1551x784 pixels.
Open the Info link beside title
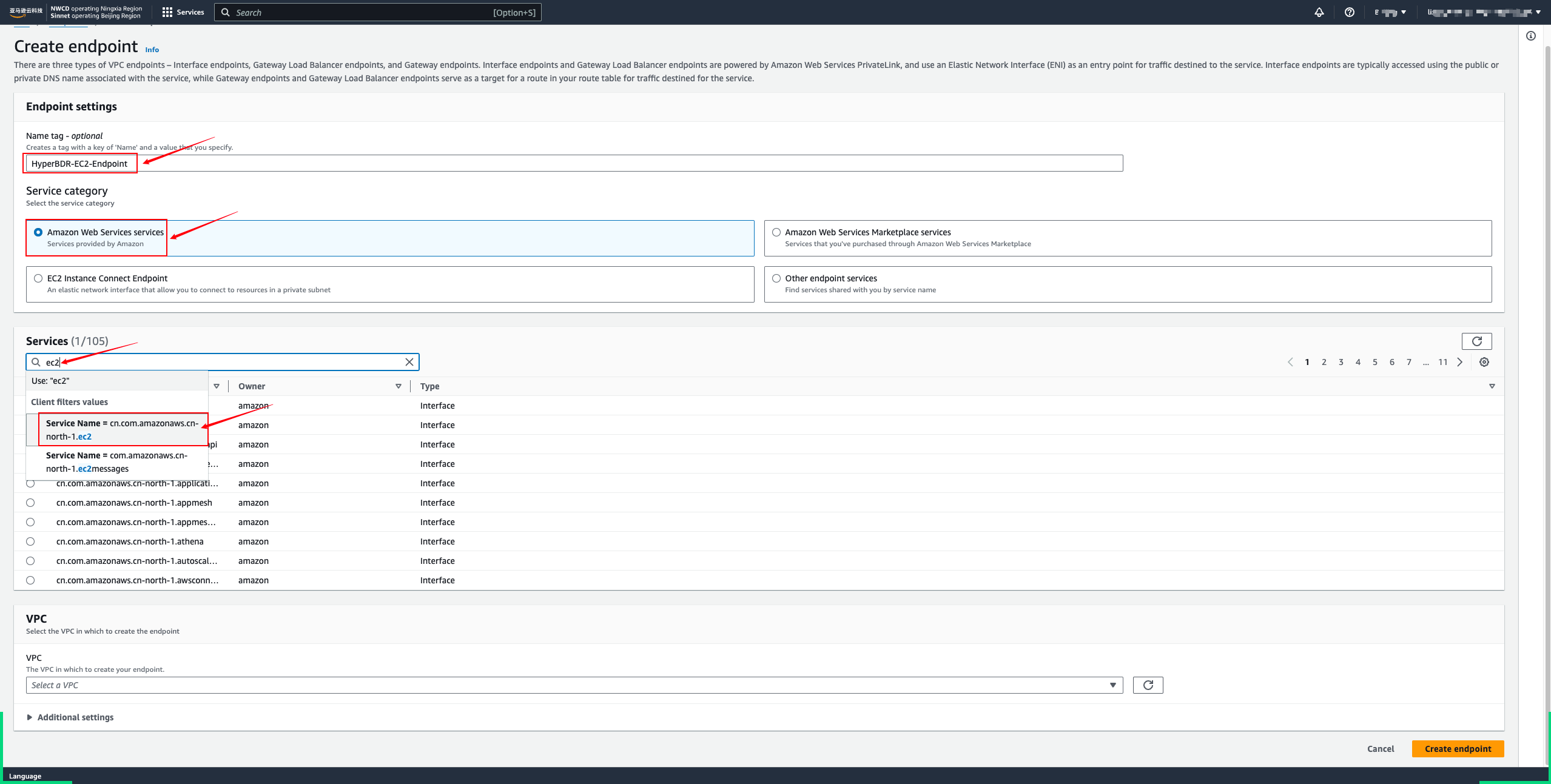[152, 50]
